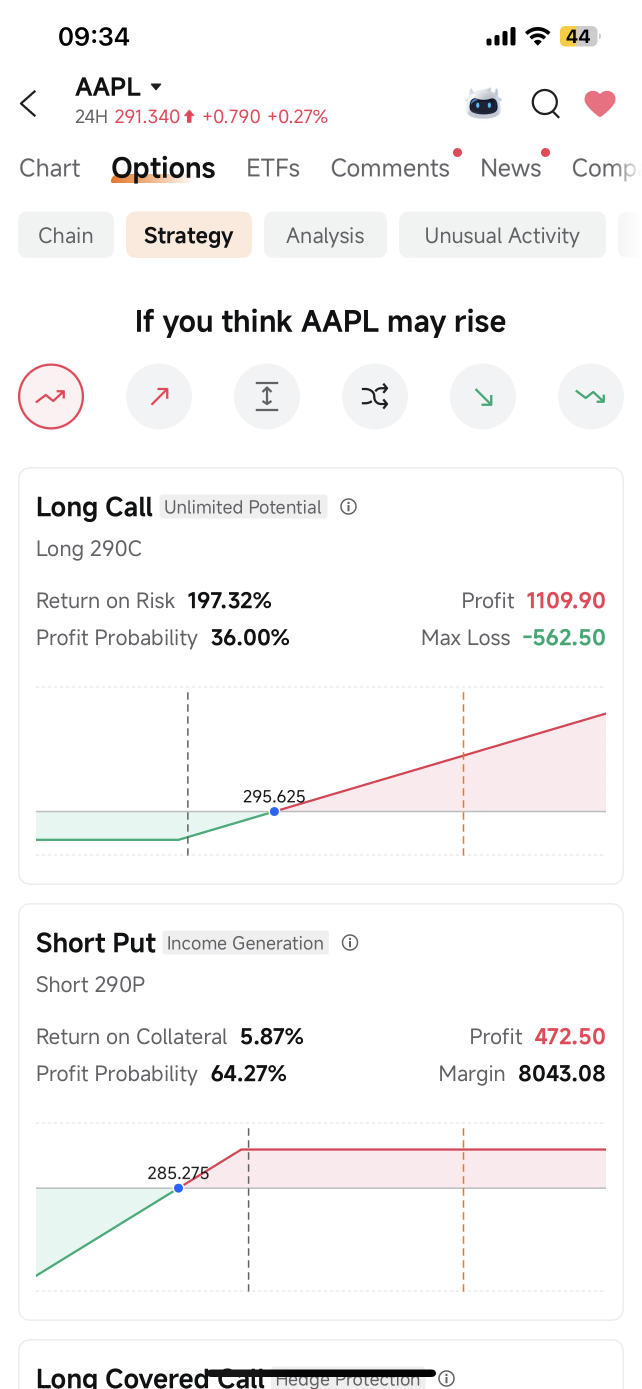642x1389 pixels.
Task: Select the crossed shuffle arrows icon
Action: (x=374, y=397)
